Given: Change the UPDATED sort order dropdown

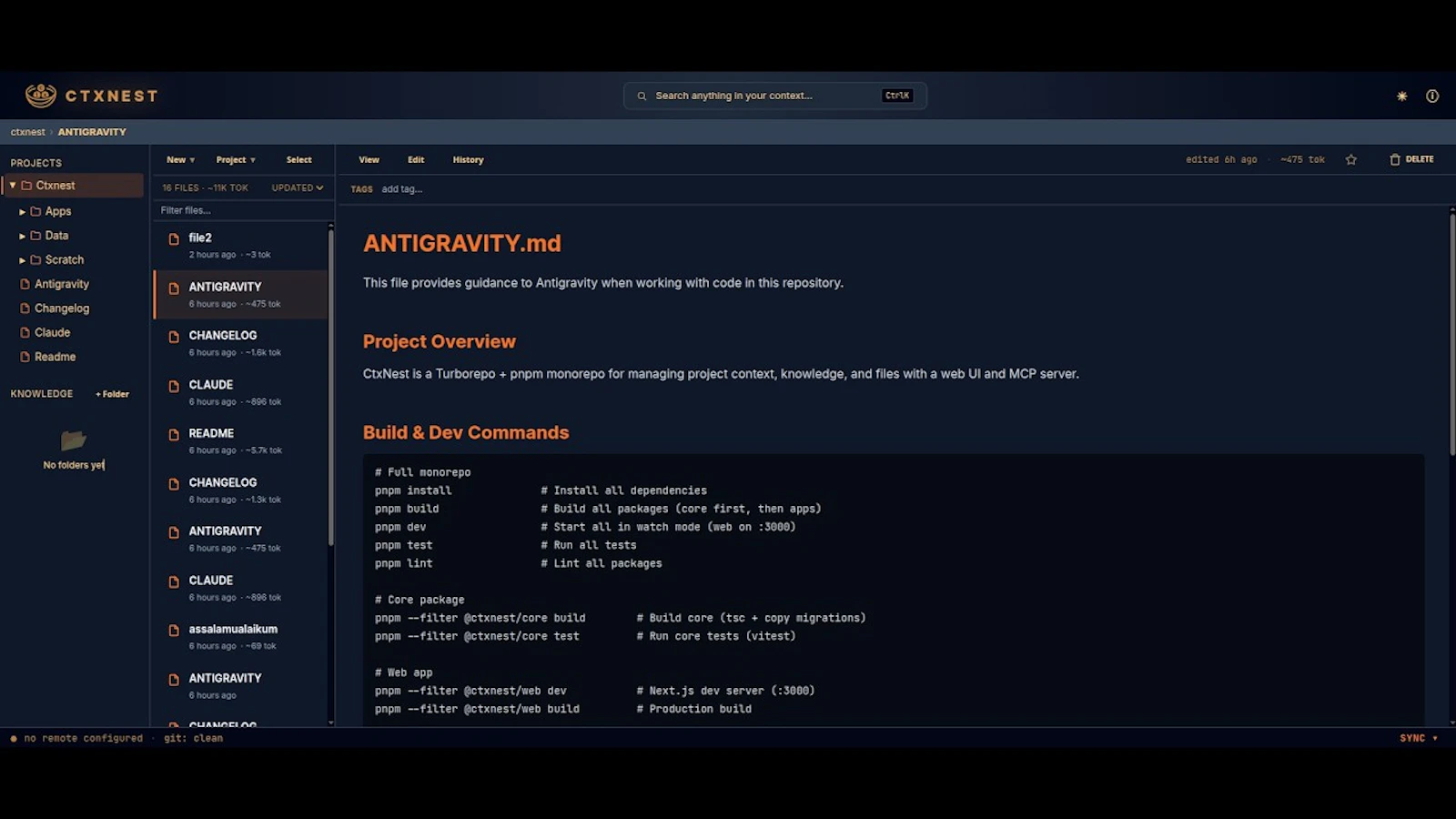Looking at the screenshot, I should coord(298,188).
